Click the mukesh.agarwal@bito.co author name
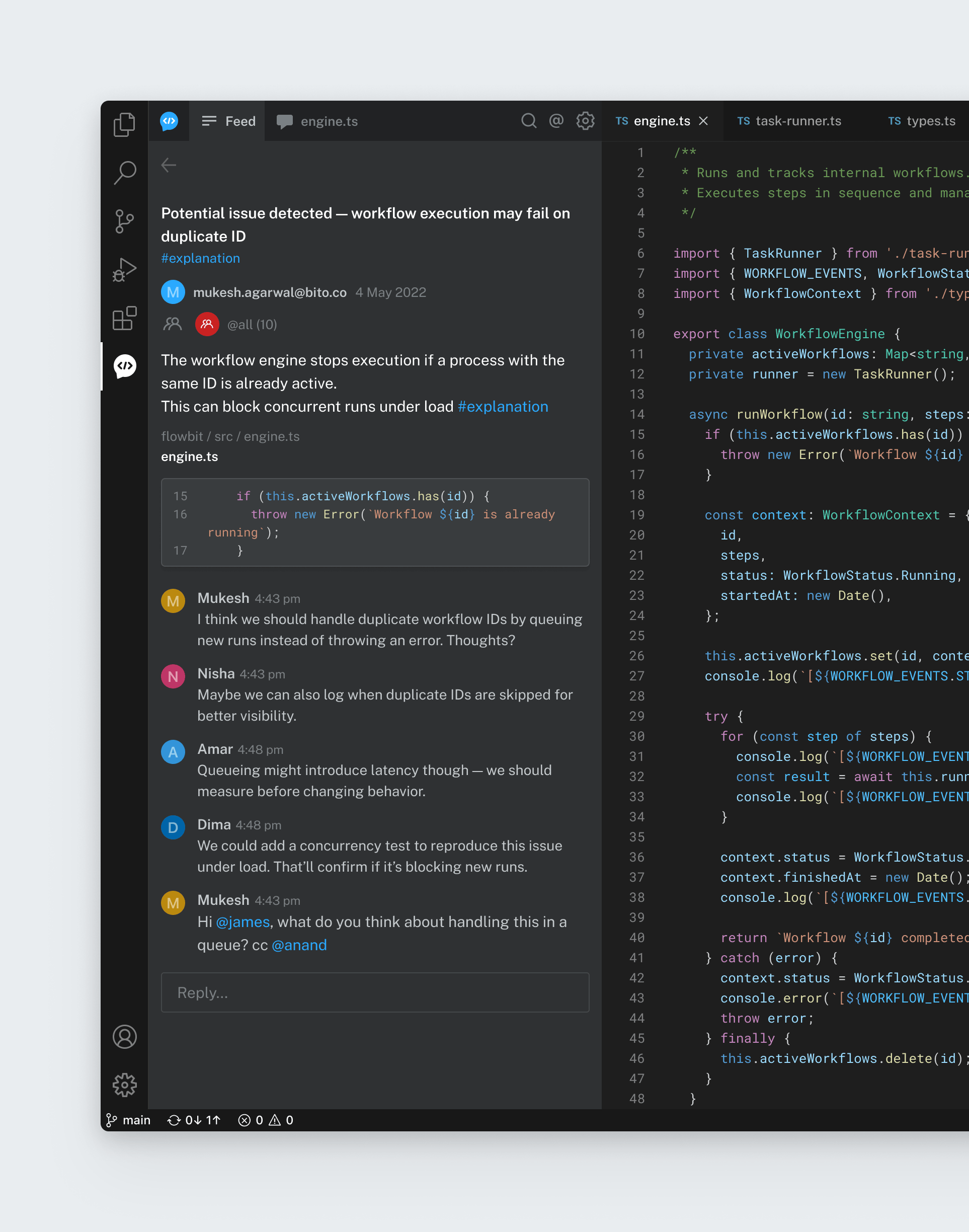This screenshot has height=1232, width=969. pos(270,292)
